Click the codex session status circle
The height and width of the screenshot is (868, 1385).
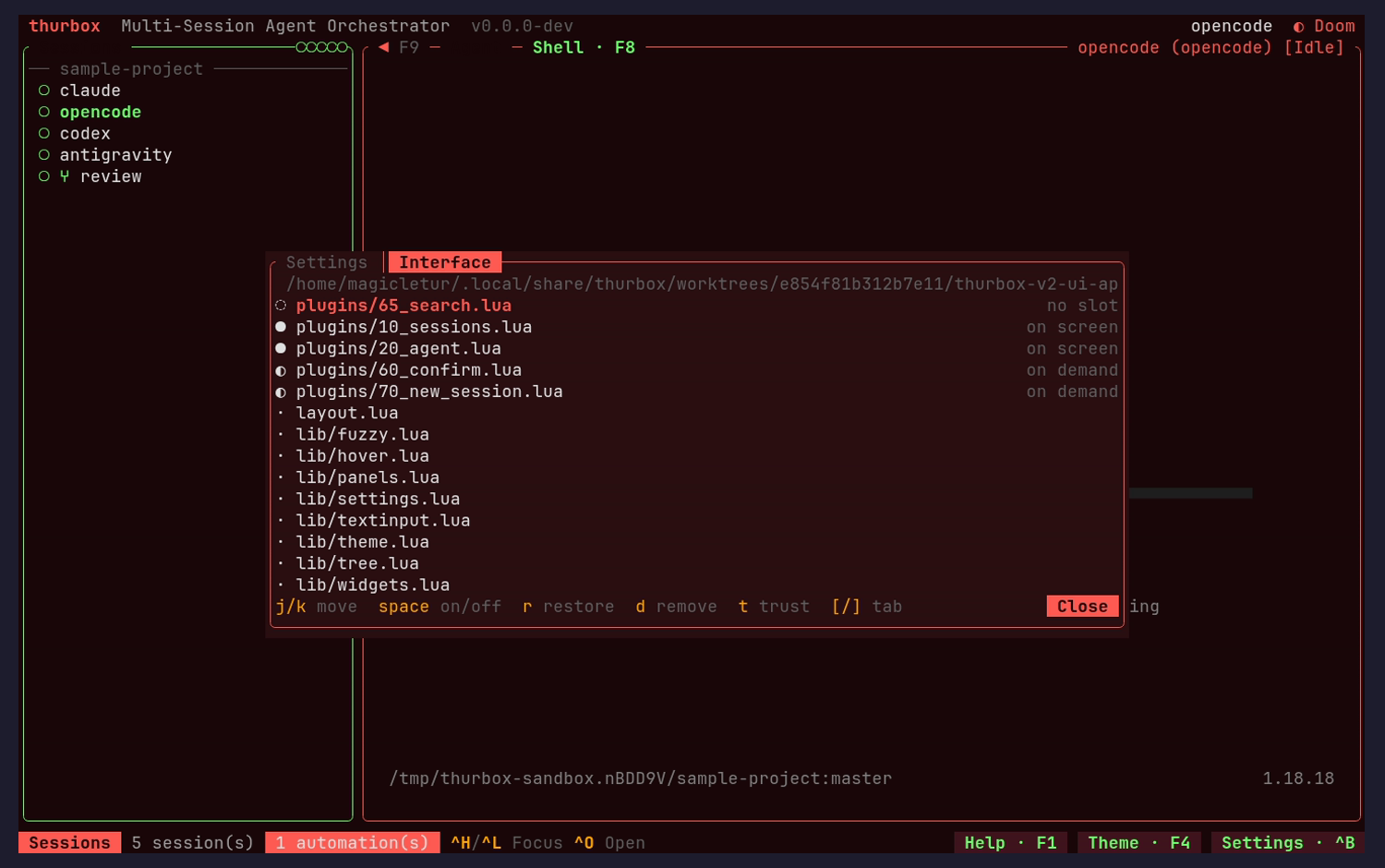click(x=43, y=133)
